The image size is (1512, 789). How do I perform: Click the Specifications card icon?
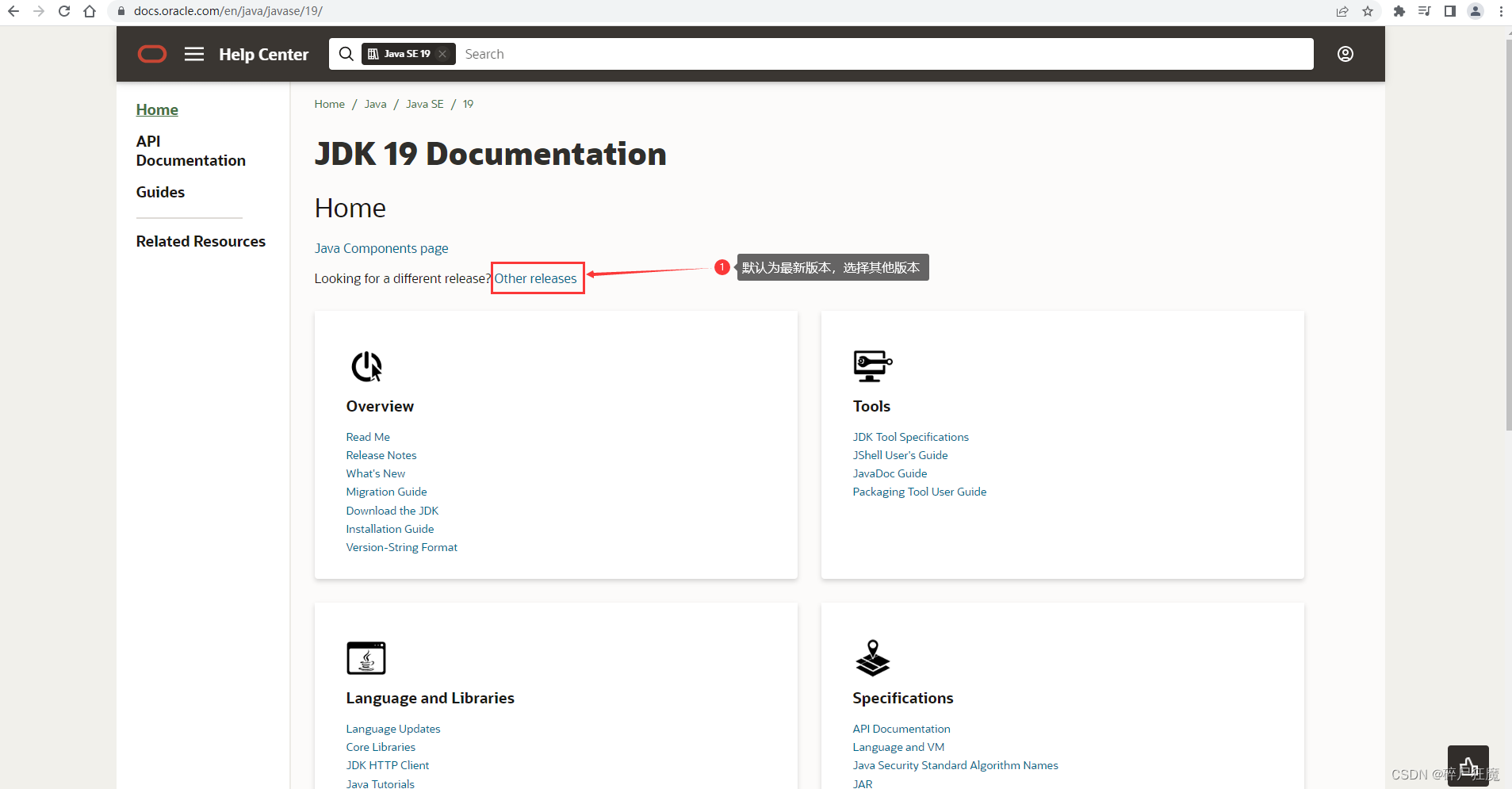(873, 658)
